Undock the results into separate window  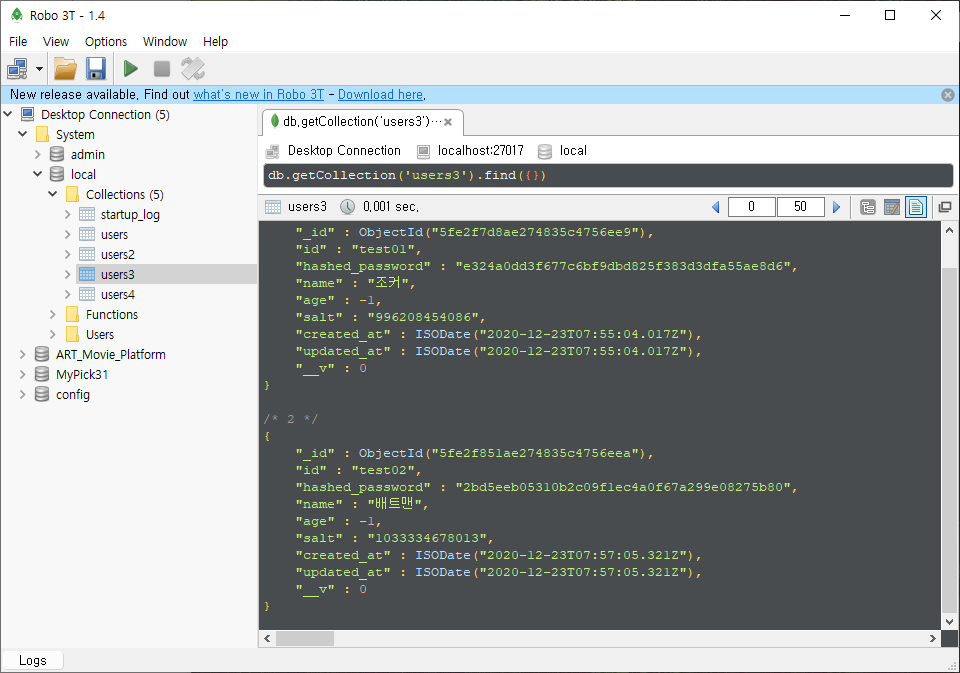click(x=945, y=207)
